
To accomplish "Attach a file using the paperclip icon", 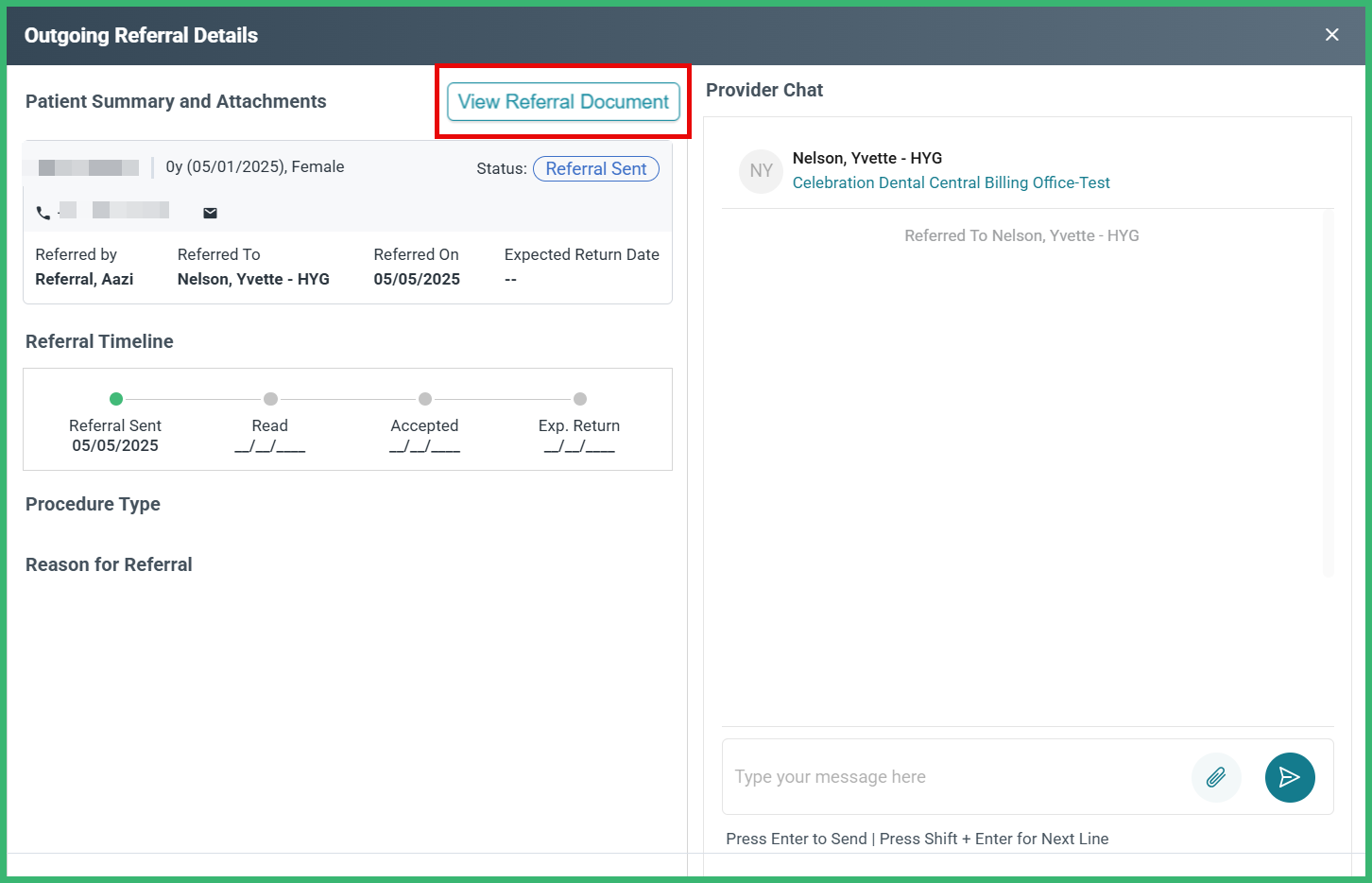I will pyautogui.click(x=1216, y=777).
